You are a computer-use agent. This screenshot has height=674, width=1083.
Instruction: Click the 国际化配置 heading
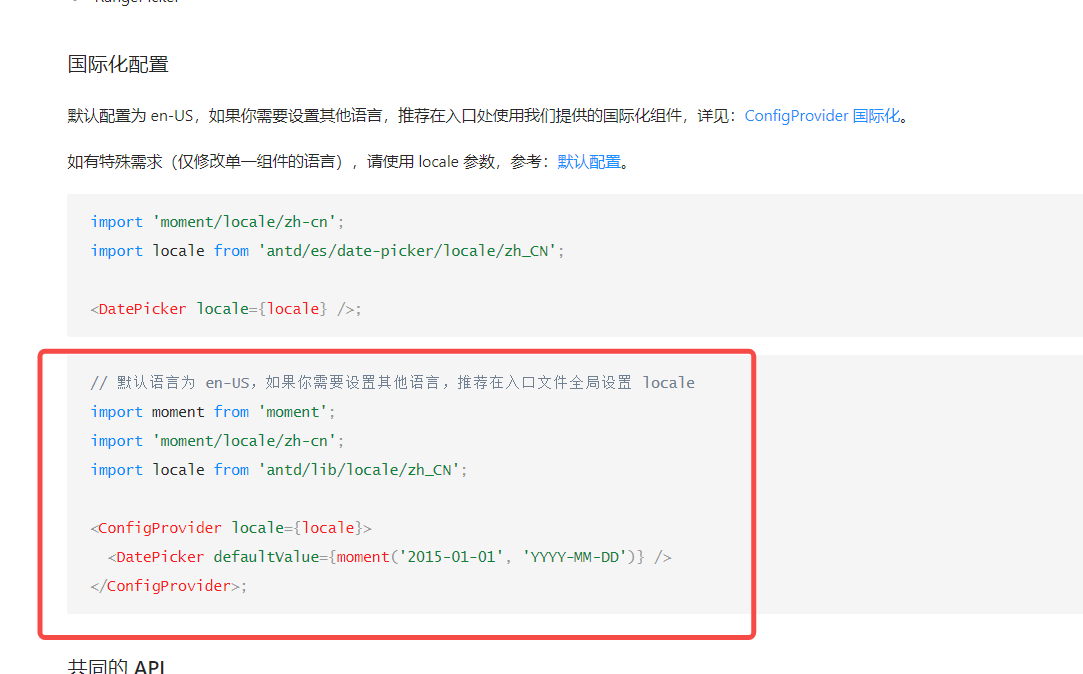click(x=118, y=64)
